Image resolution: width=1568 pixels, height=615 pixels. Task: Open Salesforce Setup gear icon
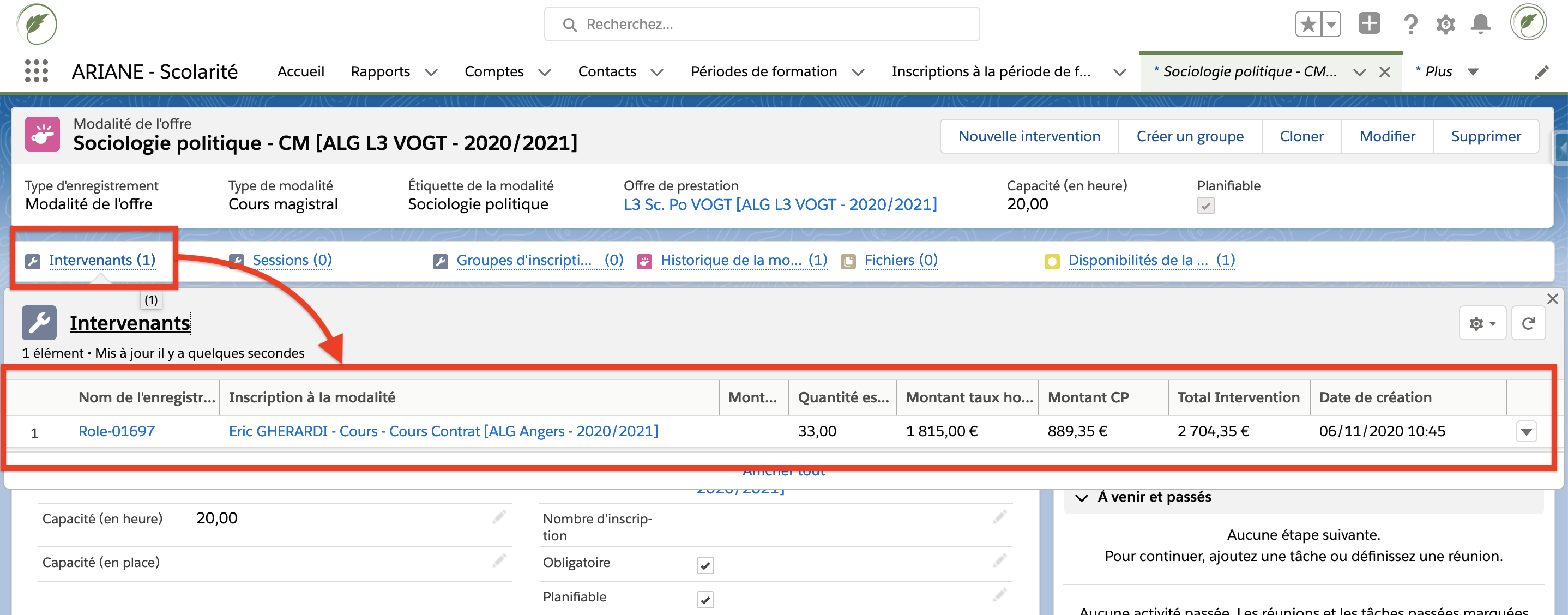pos(1446,25)
